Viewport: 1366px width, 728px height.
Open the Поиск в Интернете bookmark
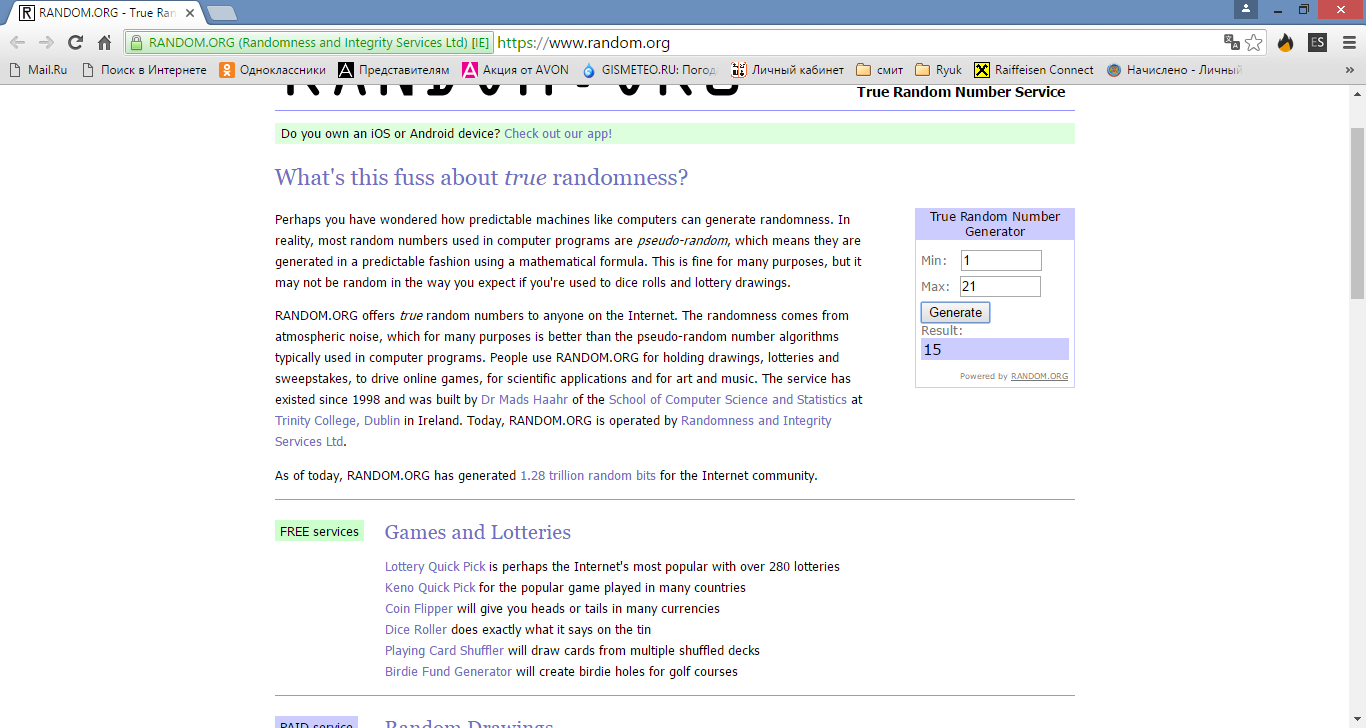click(x=144, y=70)
